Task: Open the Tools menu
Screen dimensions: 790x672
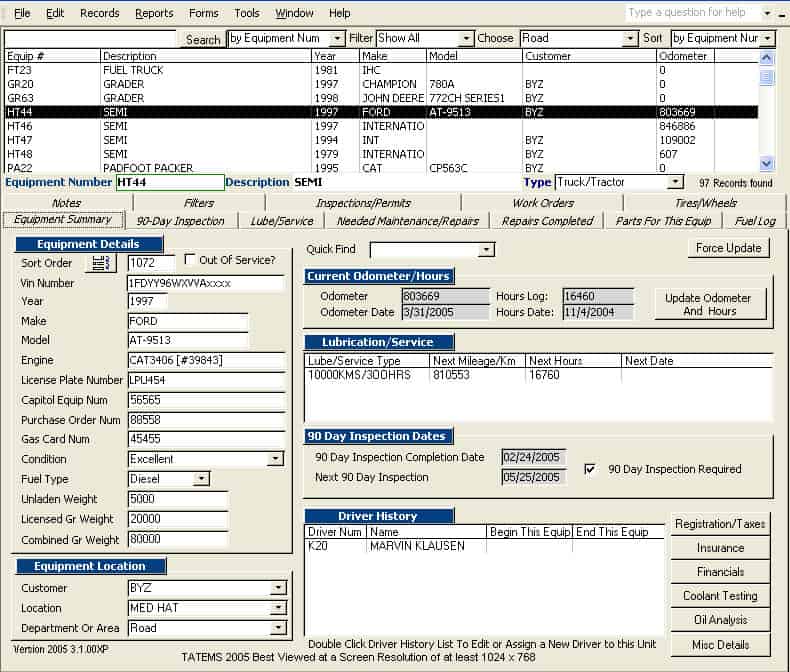Action: pyautogui.click(x=247, y=13)
